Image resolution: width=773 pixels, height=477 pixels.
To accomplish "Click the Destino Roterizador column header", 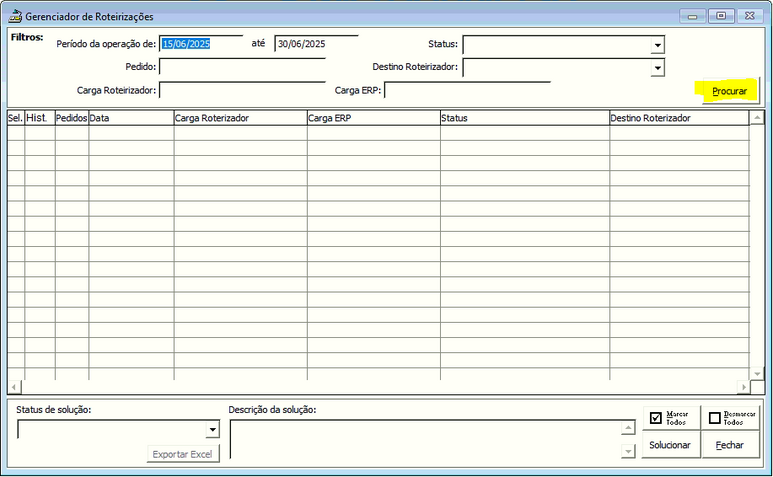I will 679,118.
